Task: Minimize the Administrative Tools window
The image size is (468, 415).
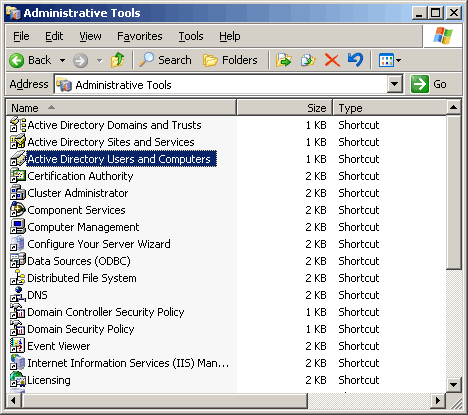Action: (419, 13)
